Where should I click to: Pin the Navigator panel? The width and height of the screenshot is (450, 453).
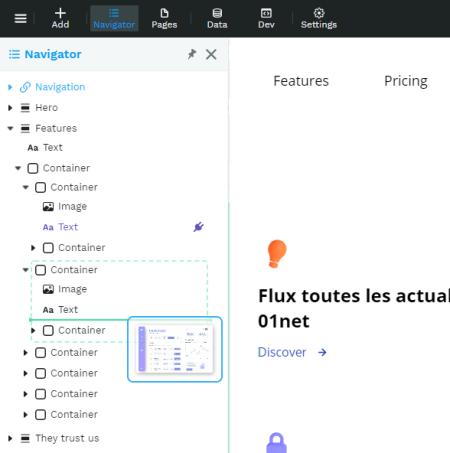click(192, 54)
